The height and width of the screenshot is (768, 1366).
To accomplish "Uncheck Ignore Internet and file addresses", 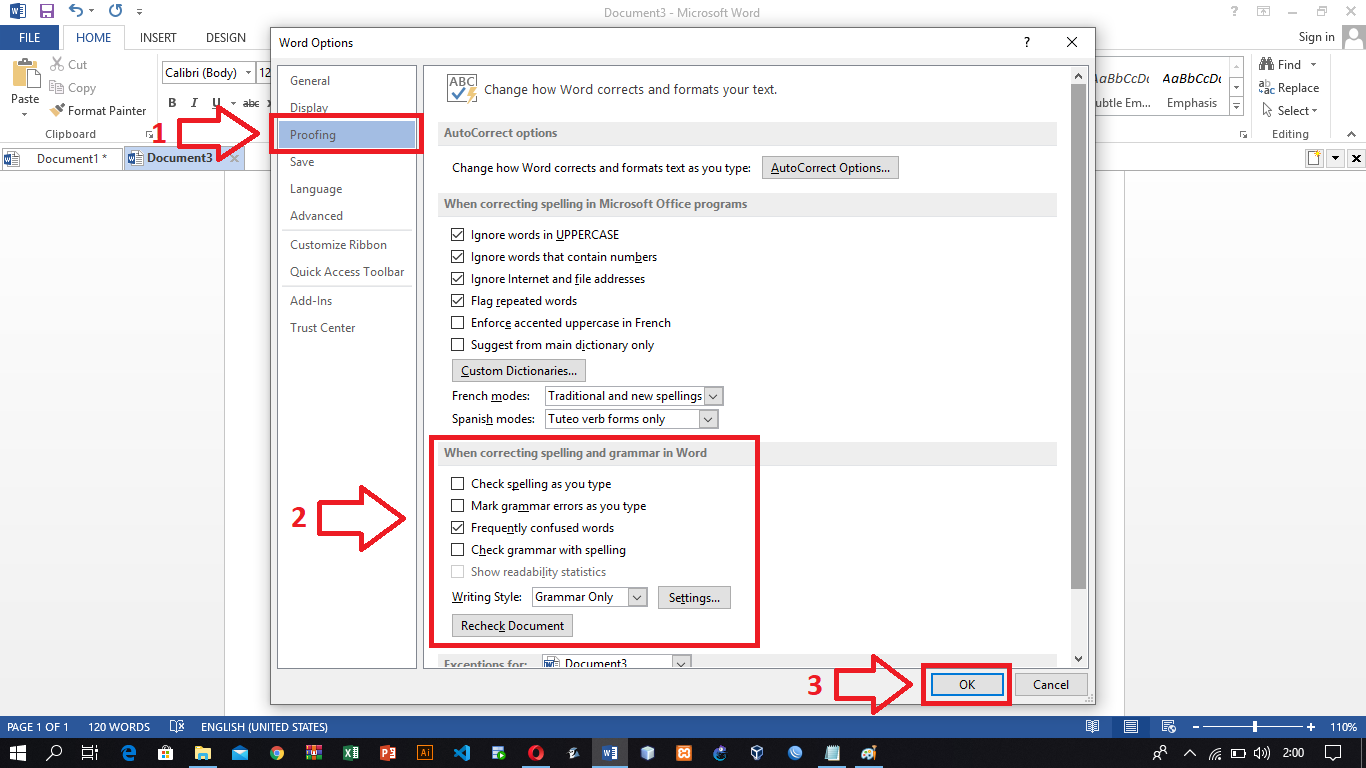I will click(458, 279).
